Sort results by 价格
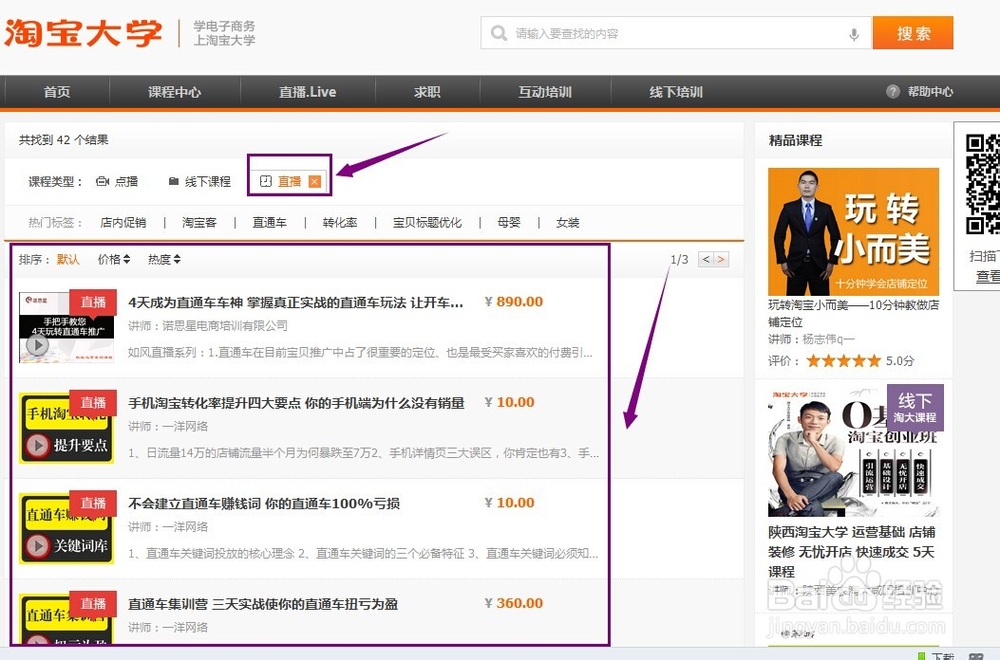The height and width of the screenshot is (660, 1000). tap(114, 260)
